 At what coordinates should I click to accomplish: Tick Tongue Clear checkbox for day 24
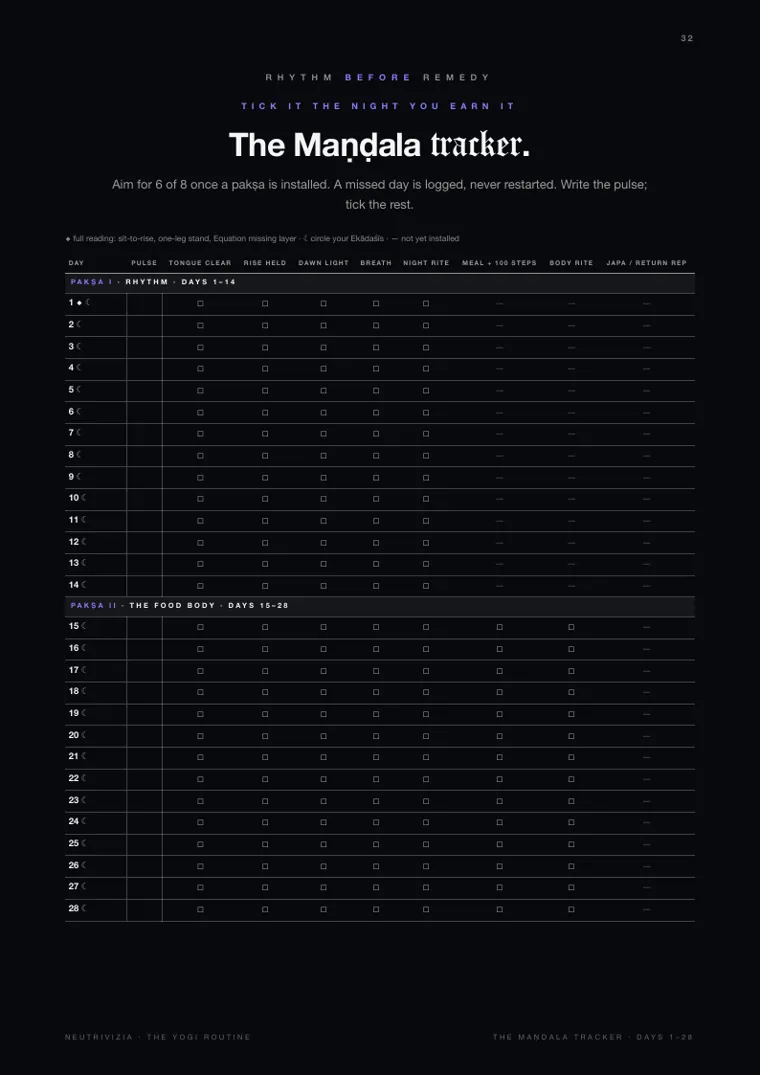point(200,822)
